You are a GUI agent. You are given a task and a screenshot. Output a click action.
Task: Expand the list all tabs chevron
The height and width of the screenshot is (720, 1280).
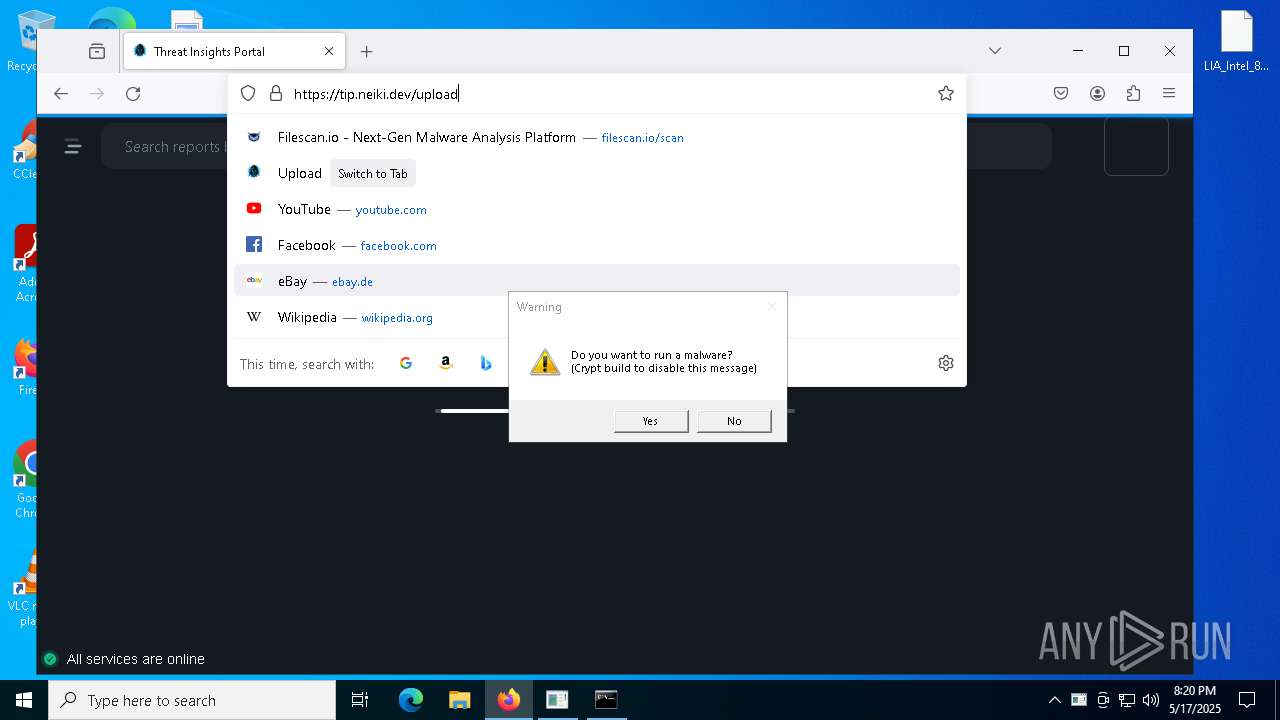point(995,51)
